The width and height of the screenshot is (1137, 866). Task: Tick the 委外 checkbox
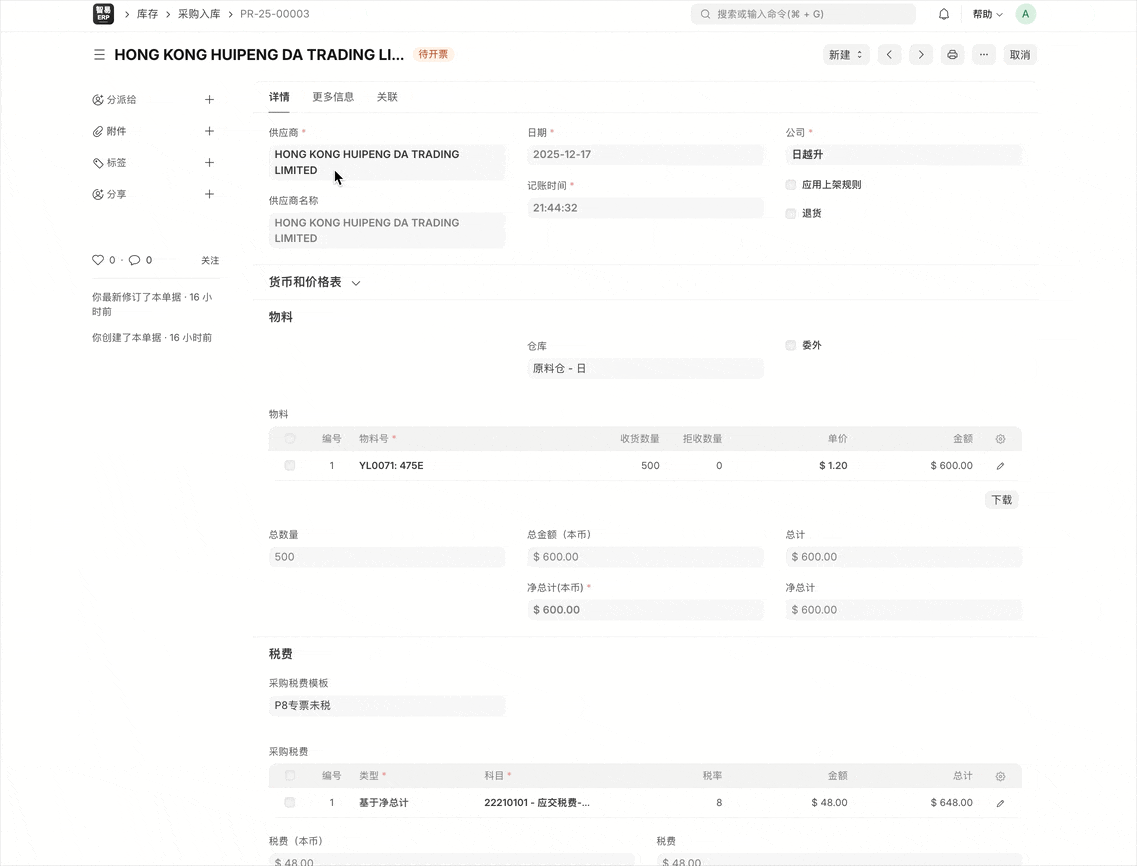(791, 345)
